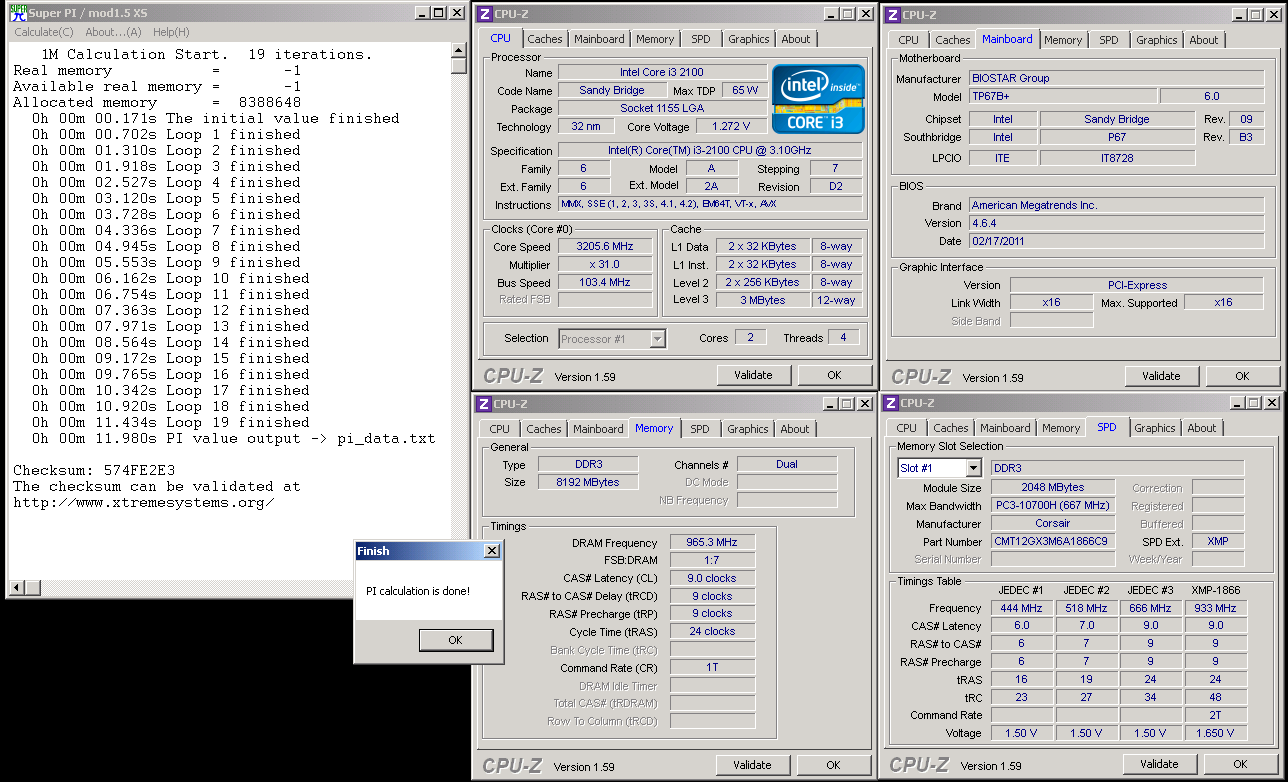The image size is (1288, 782).
Task: Close the Finish dialog with the X button
Action: point(491,551)
